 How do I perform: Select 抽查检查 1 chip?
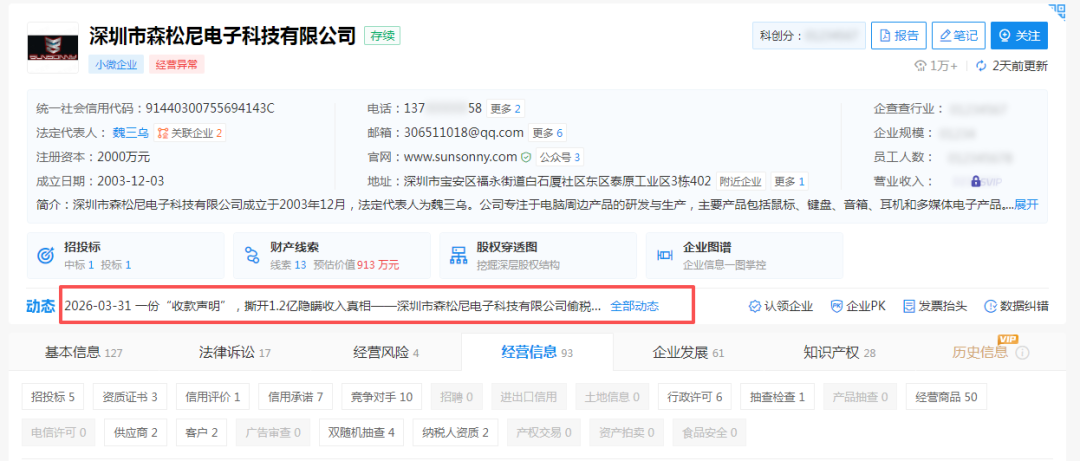tap(778, 397)
